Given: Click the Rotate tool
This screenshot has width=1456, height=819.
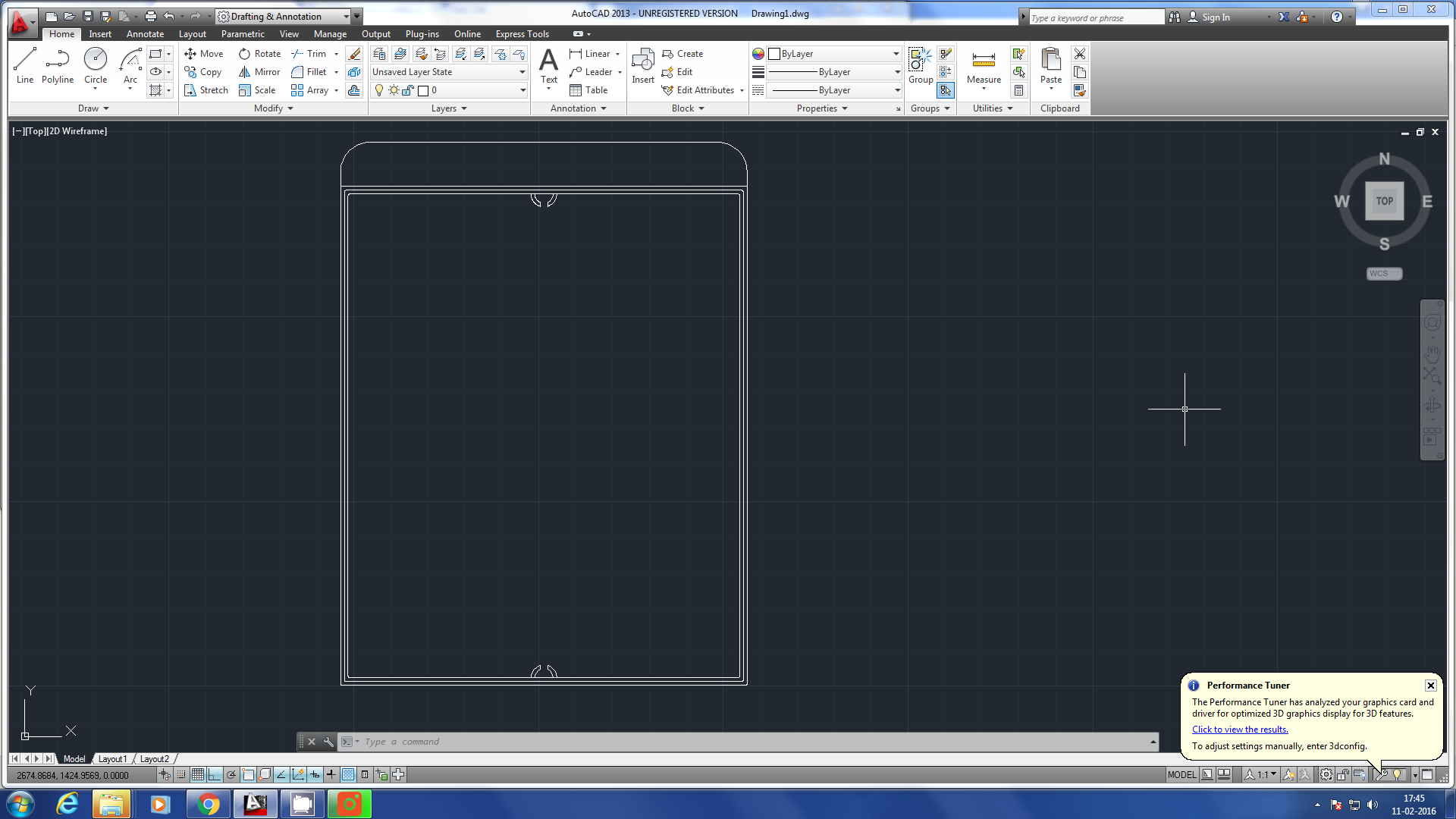Looking at the screenshot, I should tap(260, 54).
